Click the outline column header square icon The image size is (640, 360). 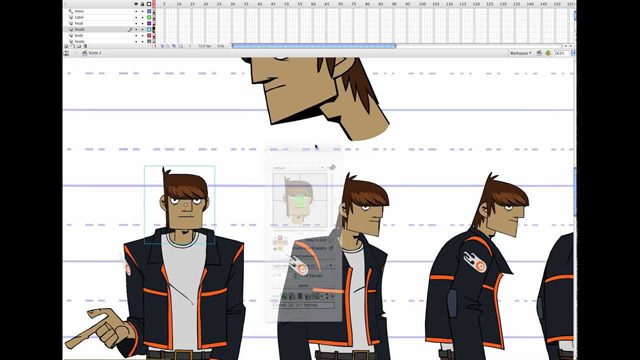[x=149, y=4]
